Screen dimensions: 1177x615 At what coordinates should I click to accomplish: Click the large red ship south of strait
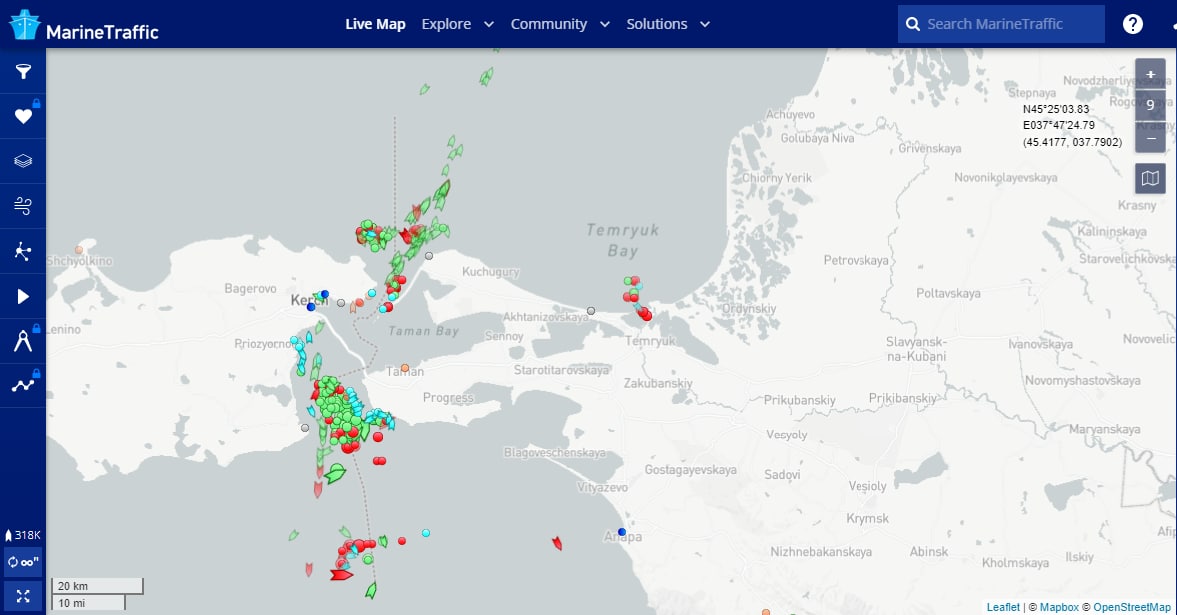pos(342,574)
